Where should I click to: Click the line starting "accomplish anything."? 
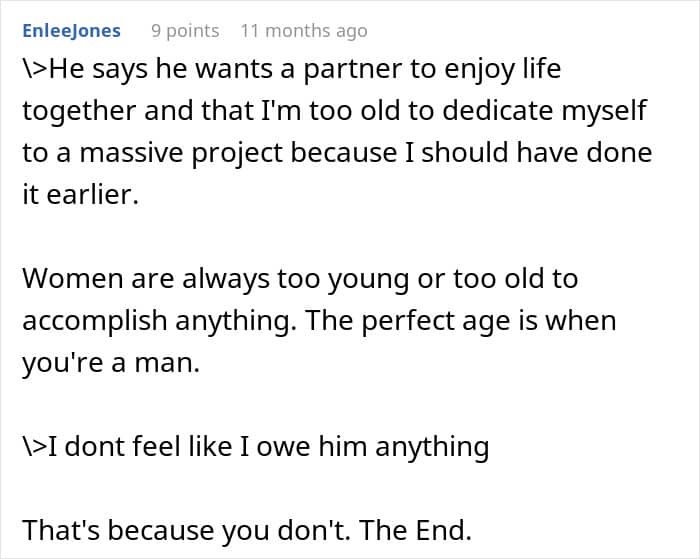[319, 321]
